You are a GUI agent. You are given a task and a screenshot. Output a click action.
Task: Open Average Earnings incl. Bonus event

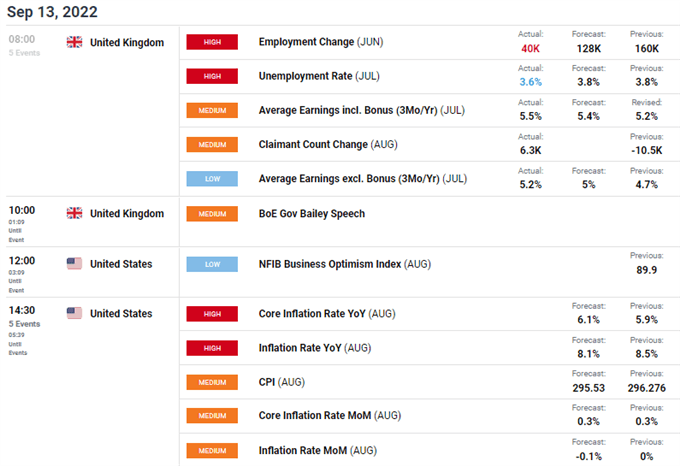[362, 110]
